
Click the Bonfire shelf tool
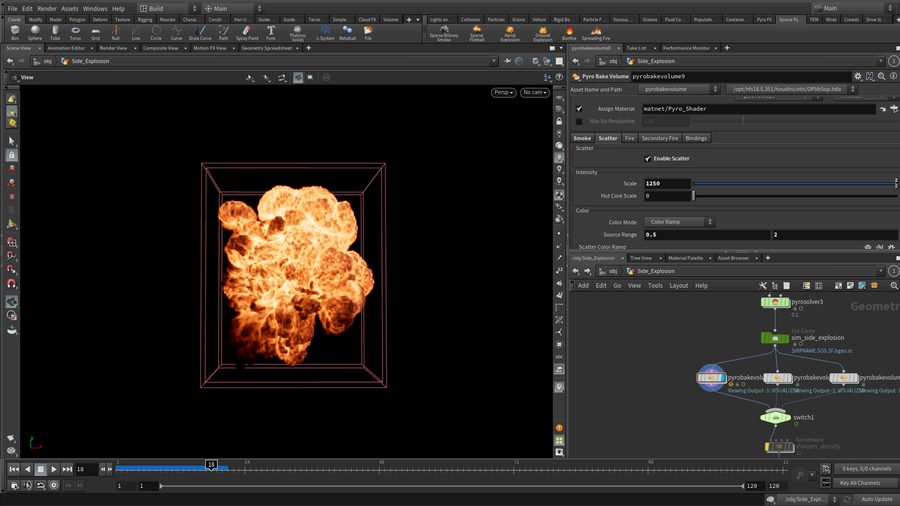pyautogui.click(x=569, y=33)
